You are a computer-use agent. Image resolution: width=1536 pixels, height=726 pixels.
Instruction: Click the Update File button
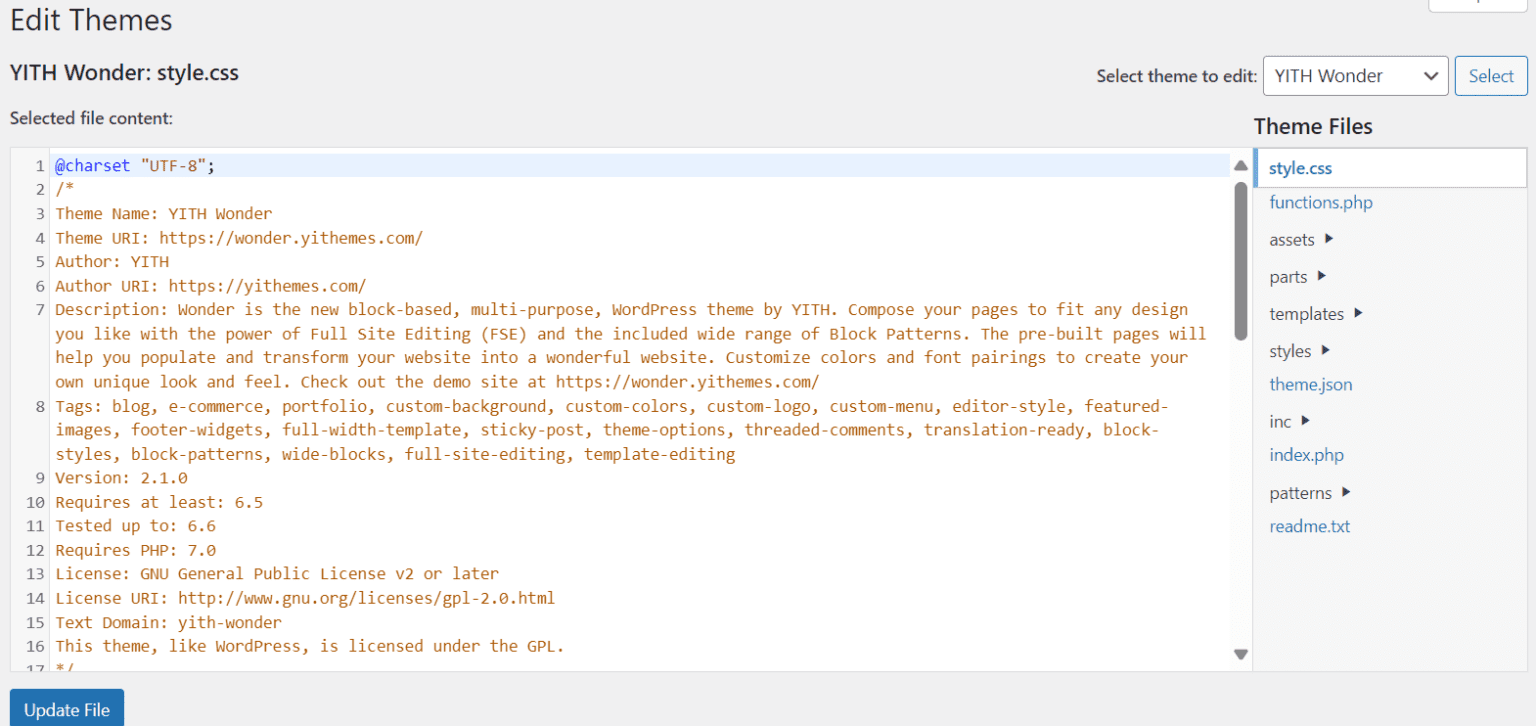pos(67,709)
